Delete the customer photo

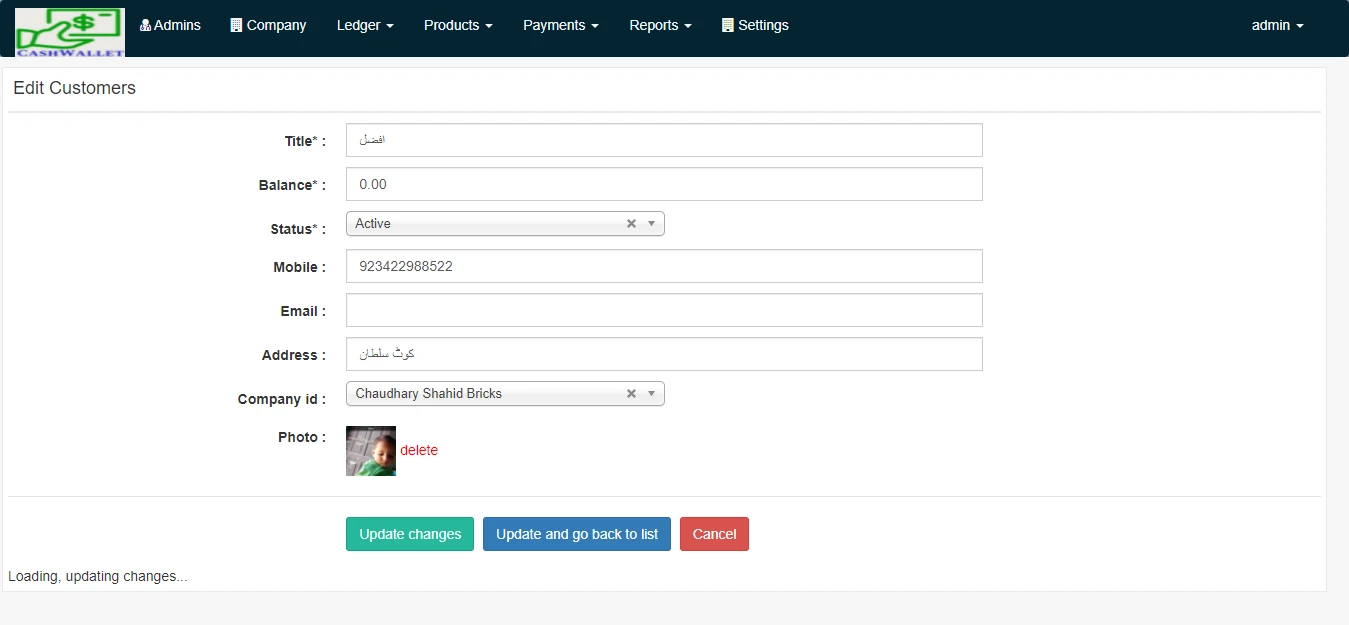(419, 450)
